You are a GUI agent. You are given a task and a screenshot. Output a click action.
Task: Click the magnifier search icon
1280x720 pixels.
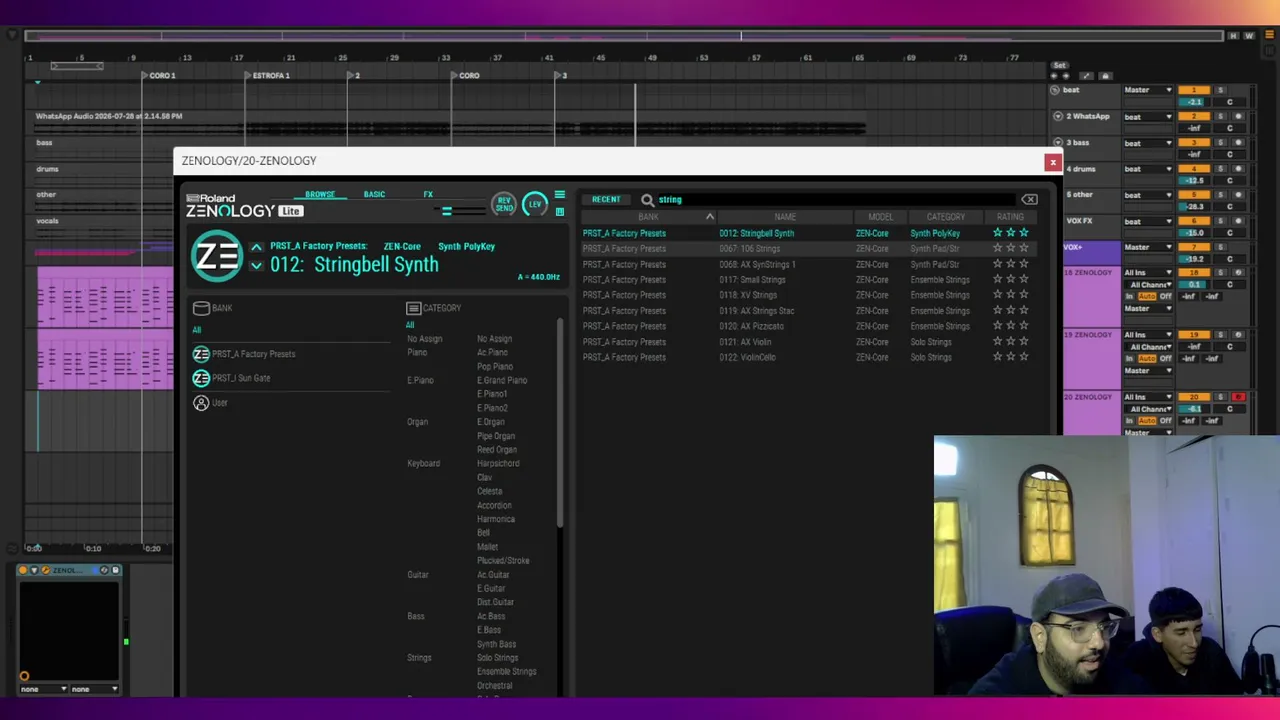(647, 200)
